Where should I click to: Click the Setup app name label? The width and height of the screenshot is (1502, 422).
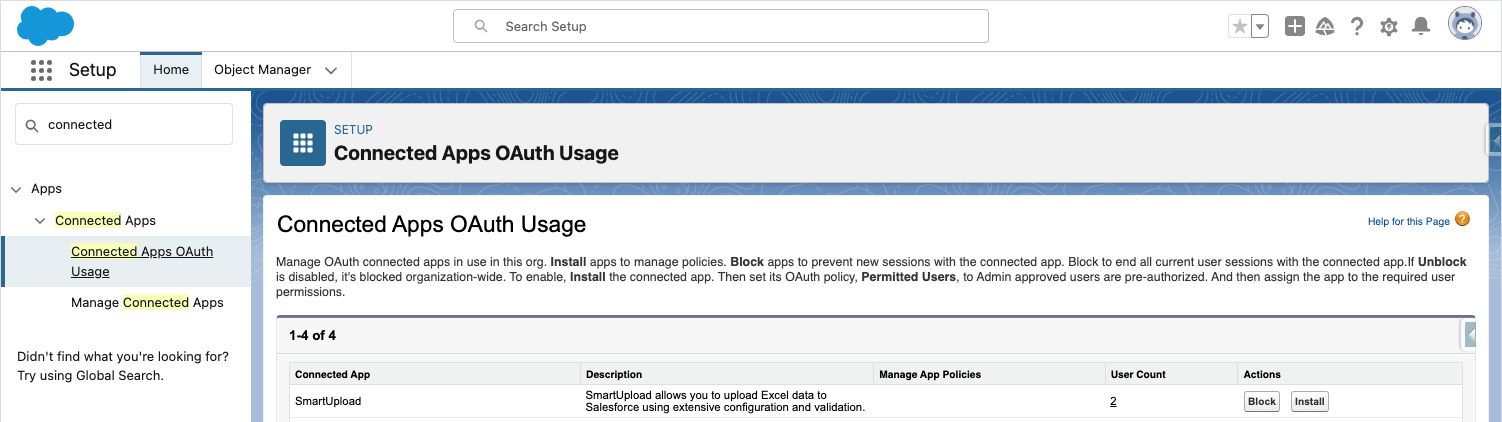(x=92, y=70)
